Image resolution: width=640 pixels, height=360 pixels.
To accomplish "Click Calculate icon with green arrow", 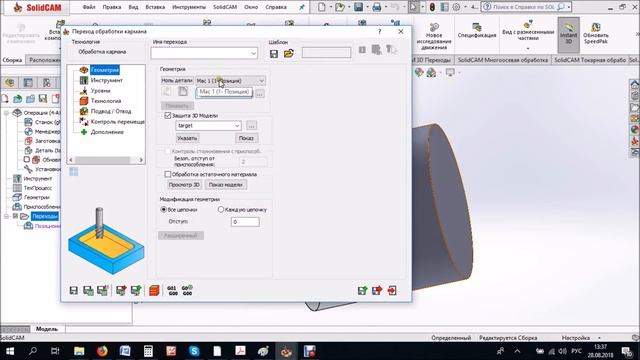I will point(136,290).
